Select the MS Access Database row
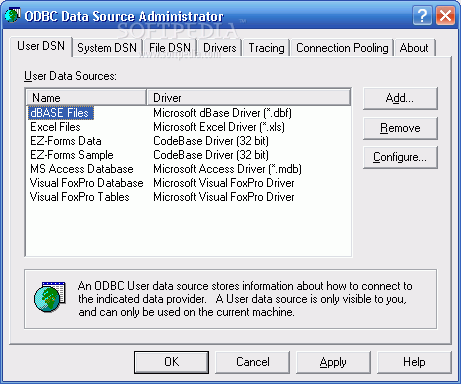 (82, 169)
